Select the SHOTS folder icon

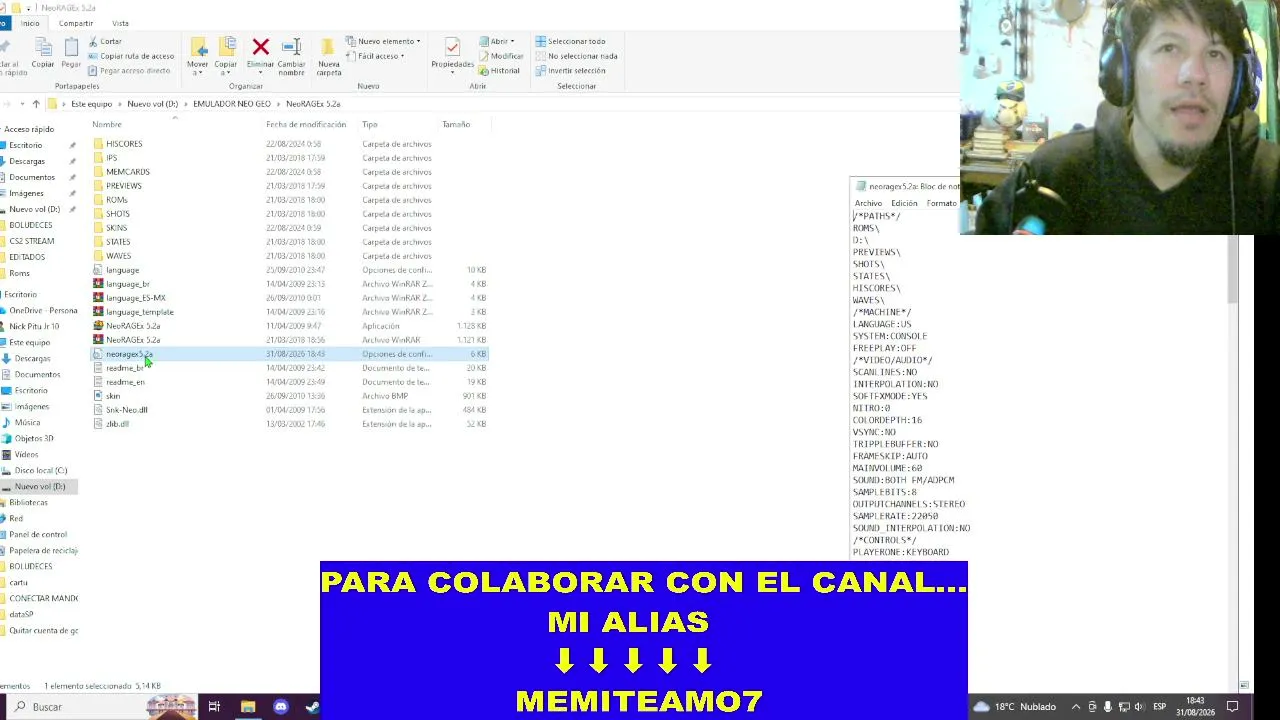98,214
